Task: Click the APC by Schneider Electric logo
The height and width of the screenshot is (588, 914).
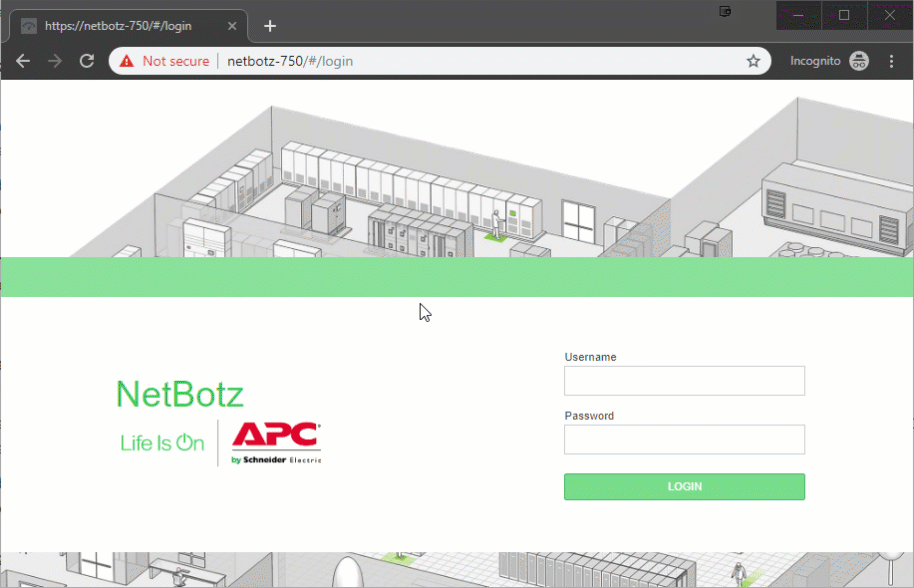Action: 276,443
